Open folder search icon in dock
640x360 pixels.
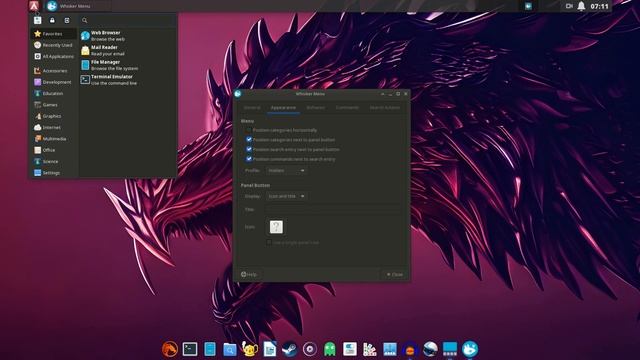tap(230, 349)
